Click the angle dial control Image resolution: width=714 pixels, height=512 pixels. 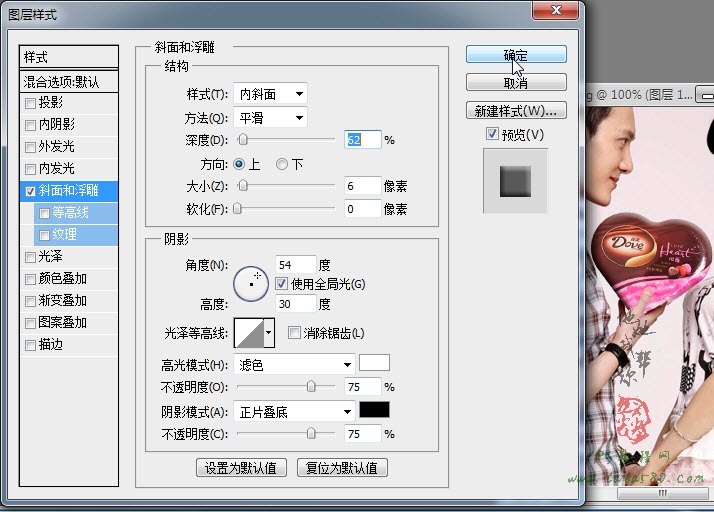point(251,284)
